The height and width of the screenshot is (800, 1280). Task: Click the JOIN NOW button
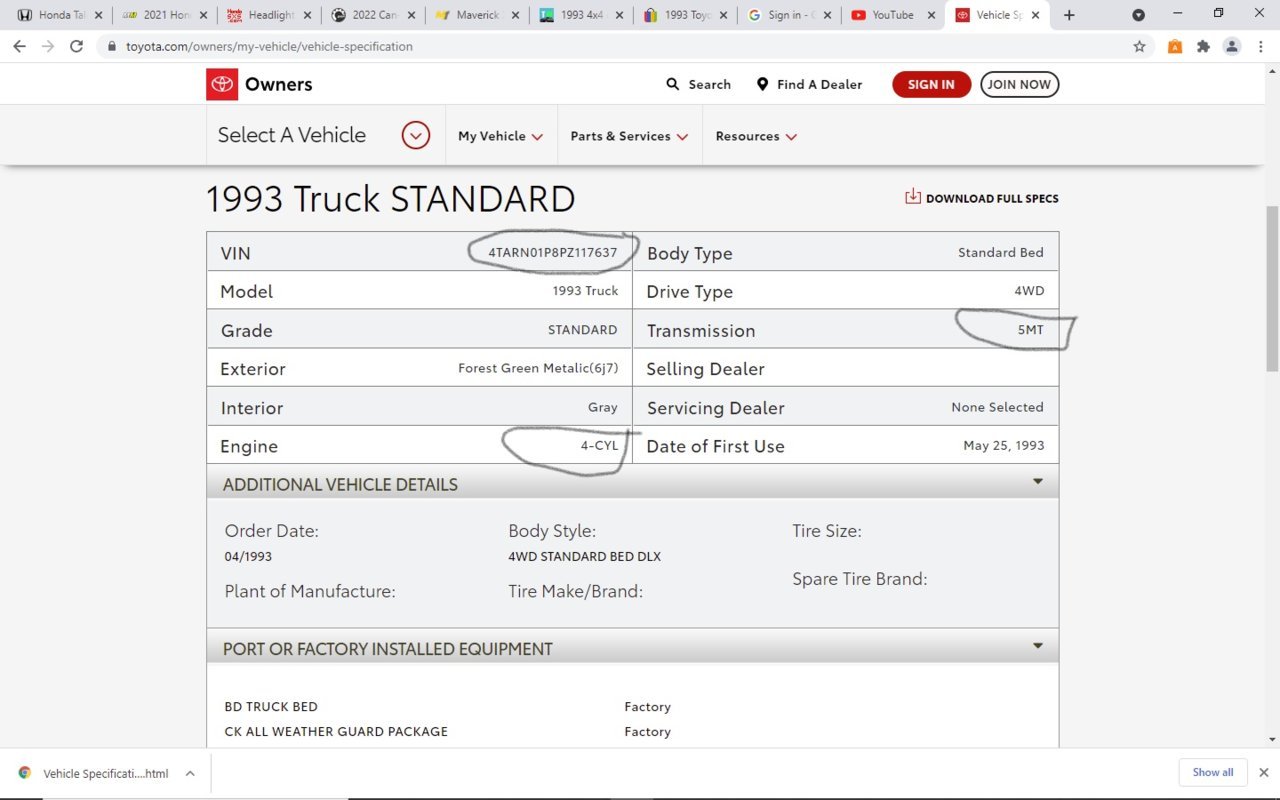(1019, 85)
